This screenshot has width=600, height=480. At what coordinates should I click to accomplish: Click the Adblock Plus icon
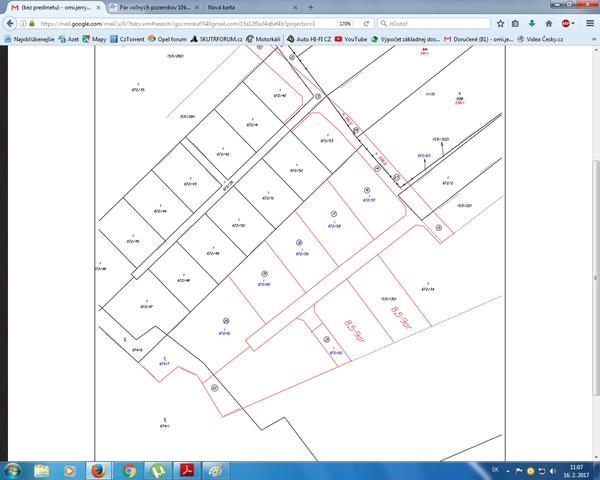[x=565, y=21]
